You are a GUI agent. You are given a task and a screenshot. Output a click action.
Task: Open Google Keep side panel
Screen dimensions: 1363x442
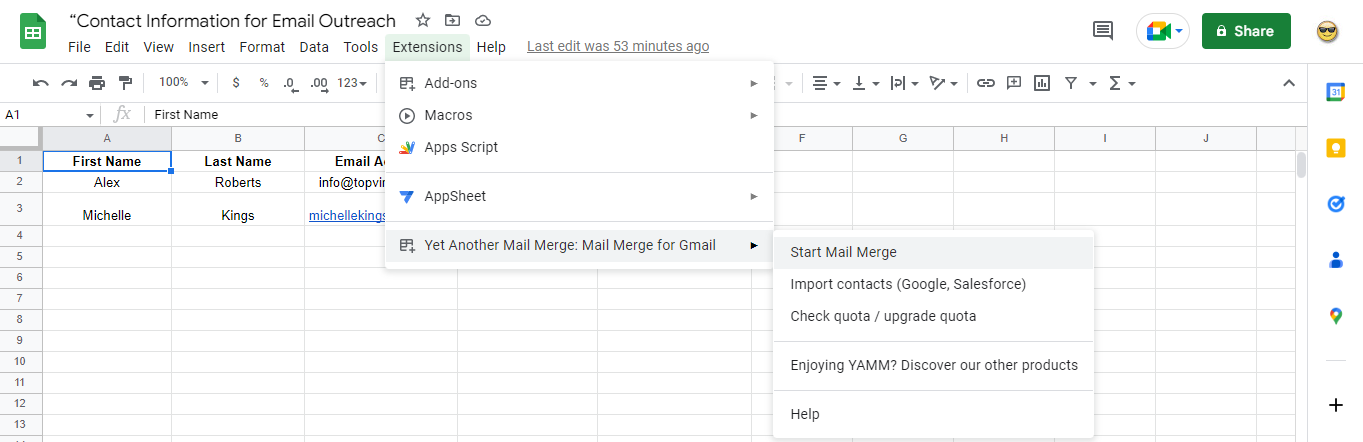pos(1335,148)
